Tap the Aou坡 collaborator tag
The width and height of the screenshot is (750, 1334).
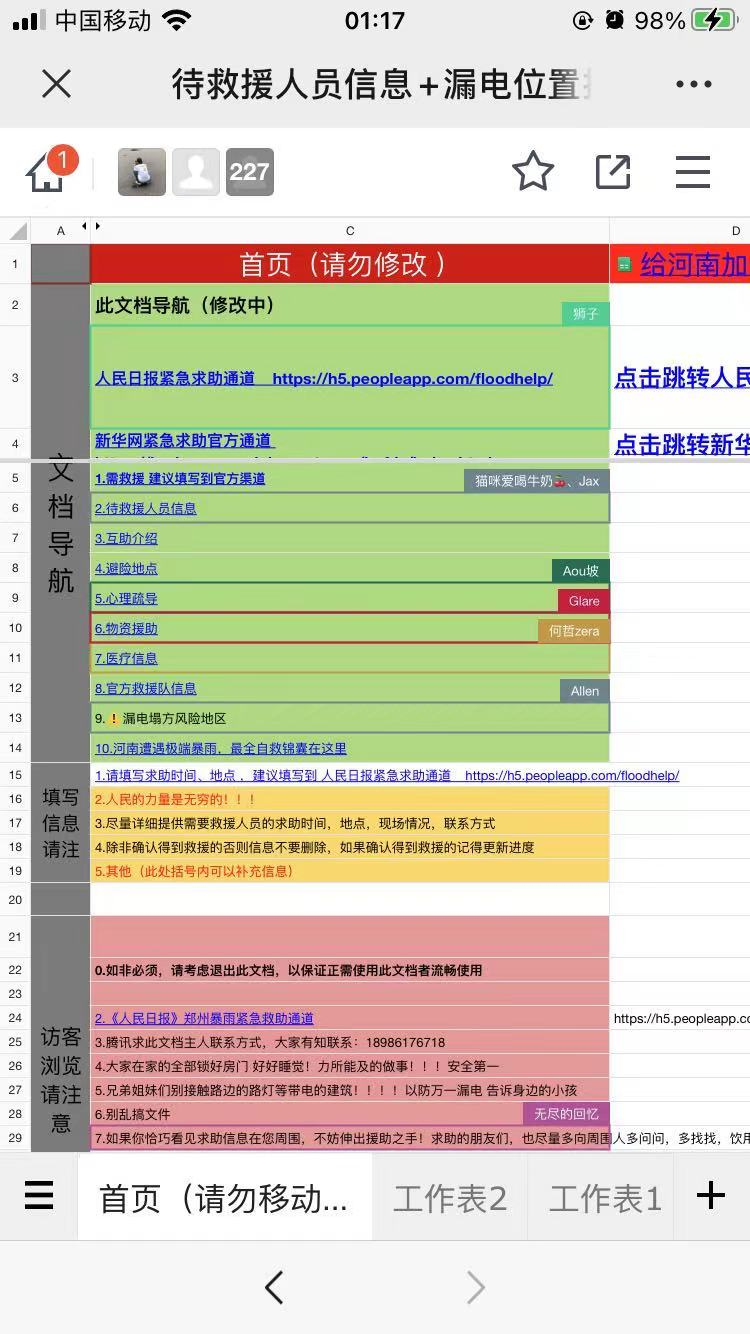click(x=580, y=571)
